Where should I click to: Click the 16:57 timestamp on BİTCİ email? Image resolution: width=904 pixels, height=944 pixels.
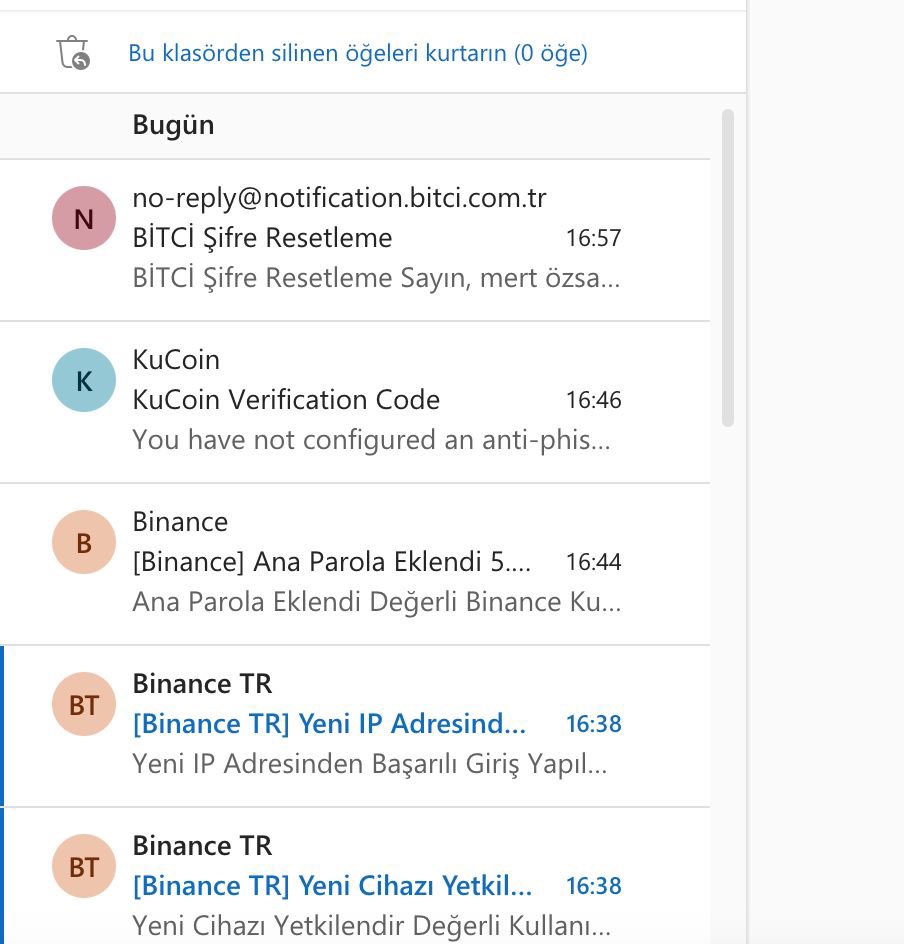coord(593,238)
